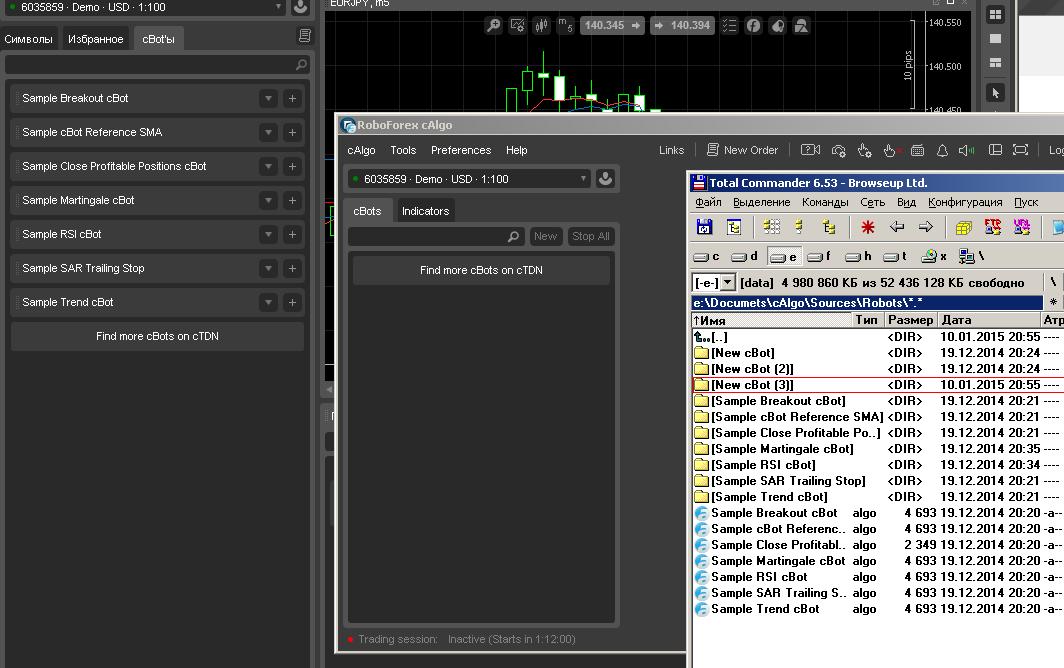Focus the cBots search field in cAlgo

pos(436,236)
